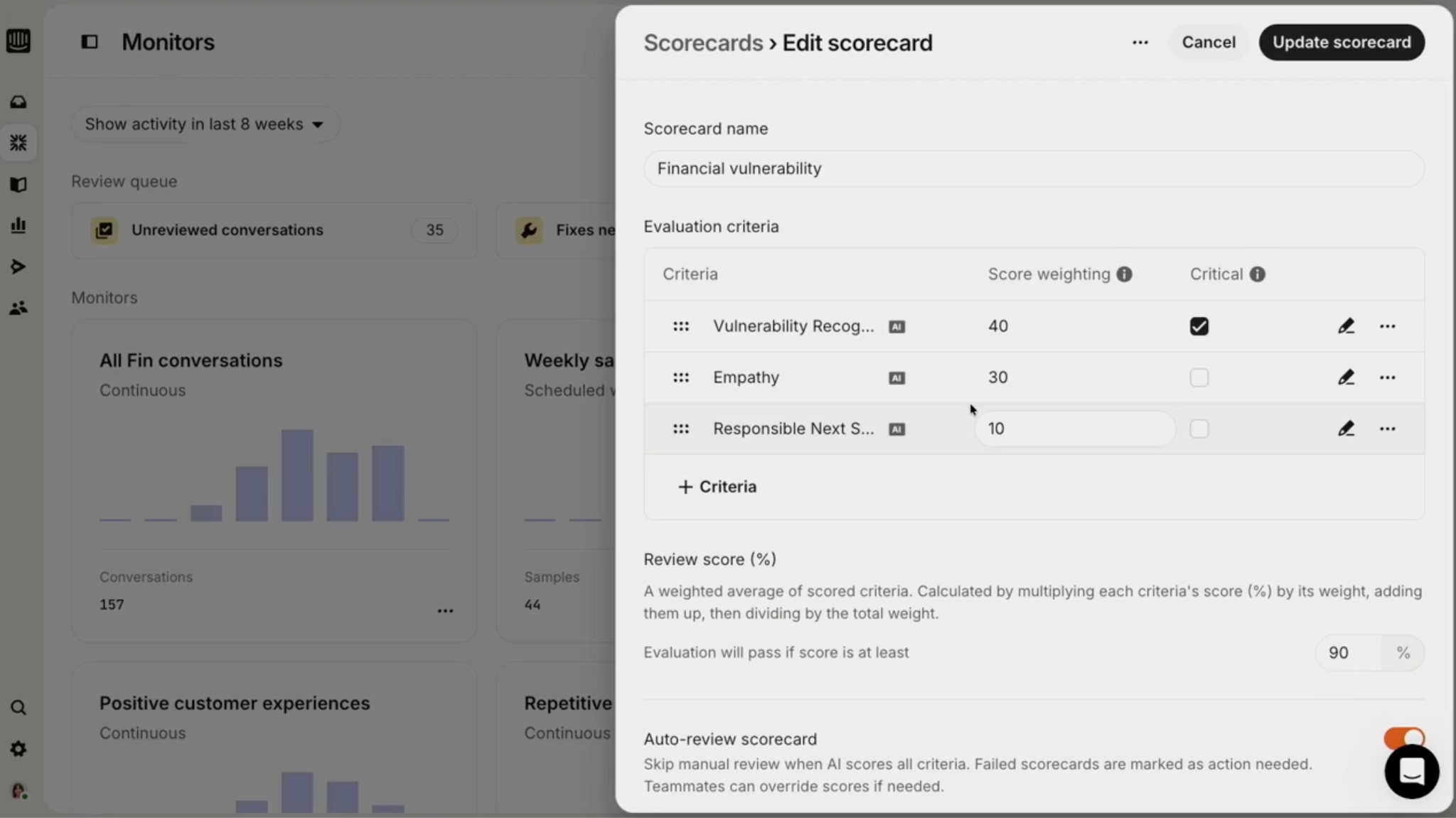Image resolution: width=1456 pixels, height=818 pixels.
Task: Add a new Criteria row
Action: [717, 487]
